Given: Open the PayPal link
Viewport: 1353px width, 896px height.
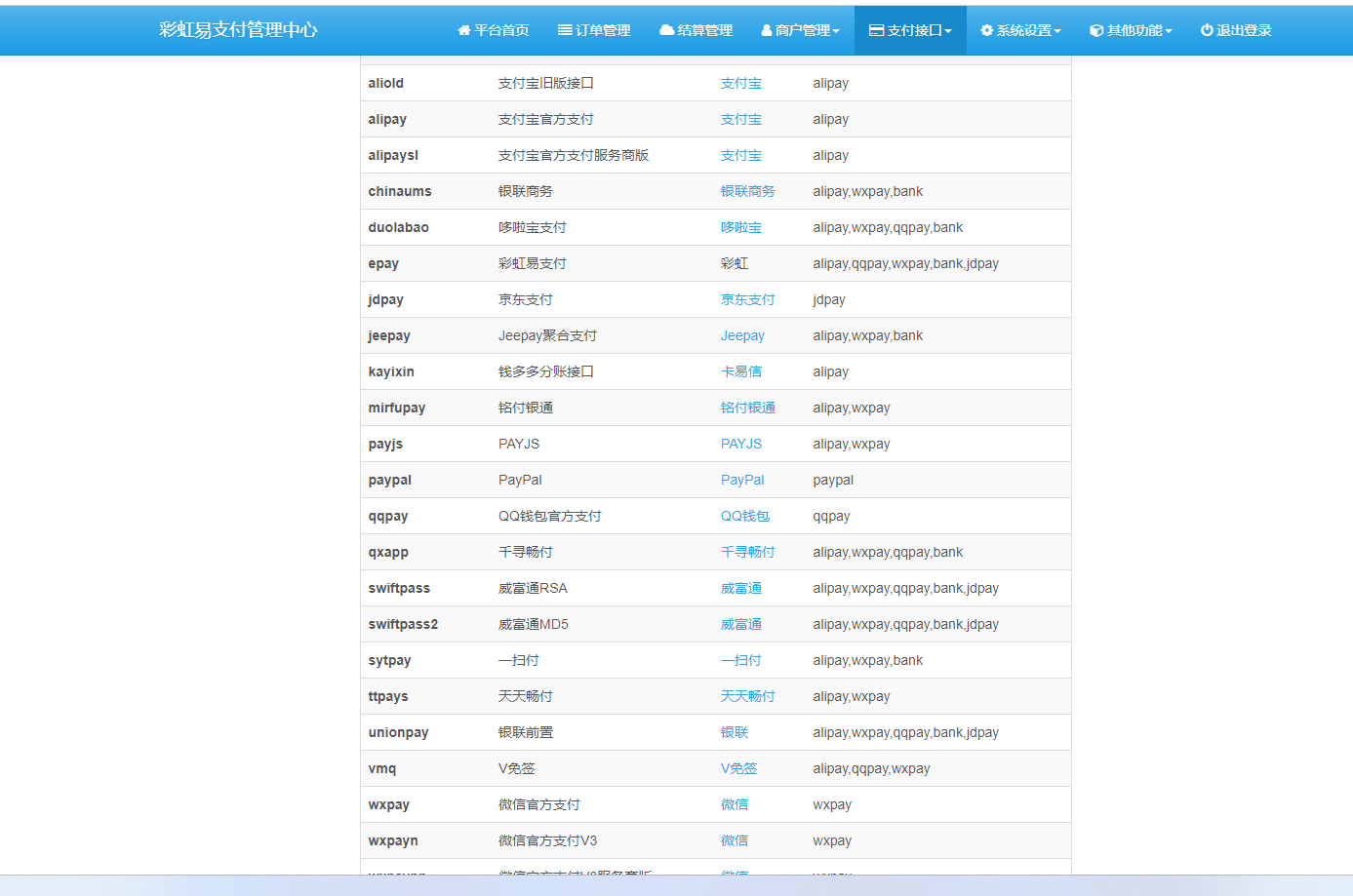Looking at the screenshot, I should 742,481.
